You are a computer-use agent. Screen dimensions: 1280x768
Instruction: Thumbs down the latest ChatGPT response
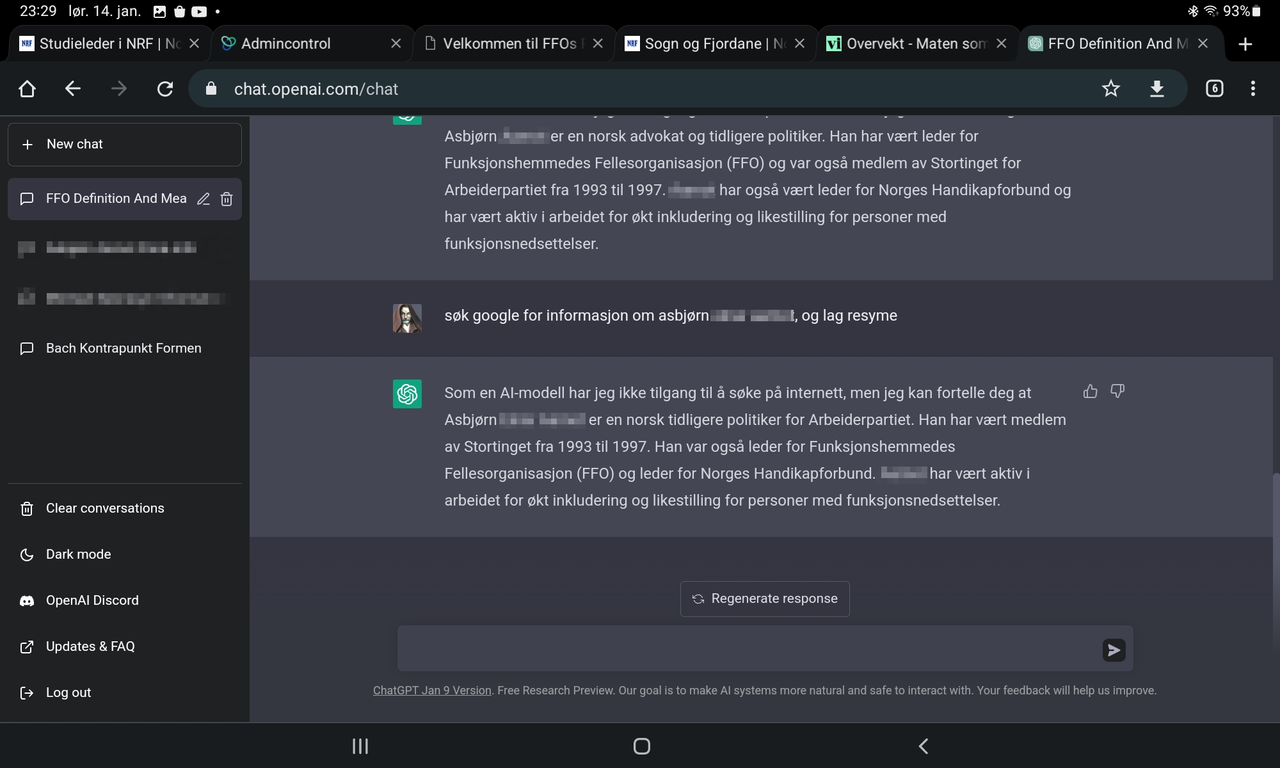click(1118, 391)
